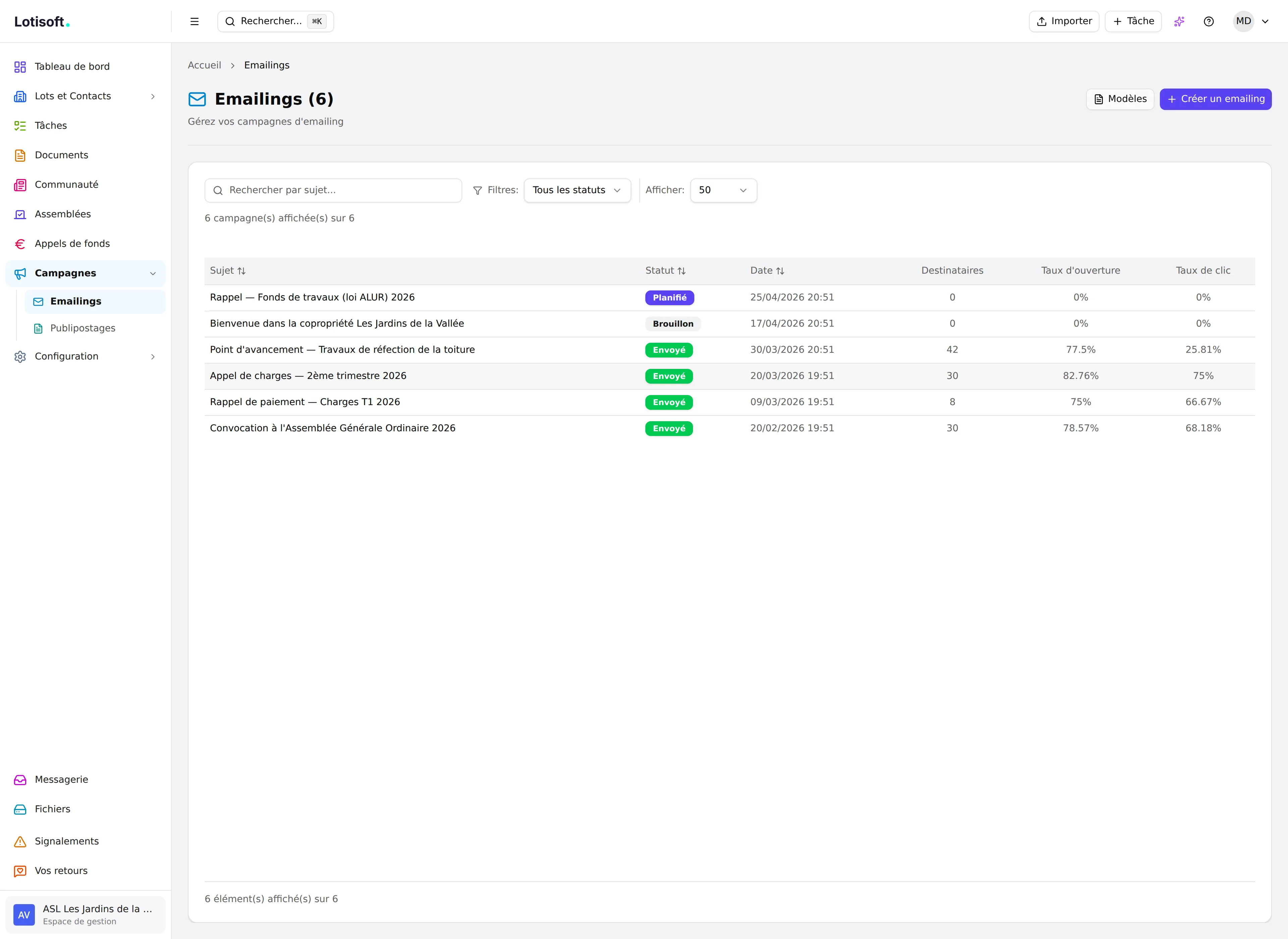Open Messagerie inbox in sidebar

pyautogui.click(x=85, y=780)
